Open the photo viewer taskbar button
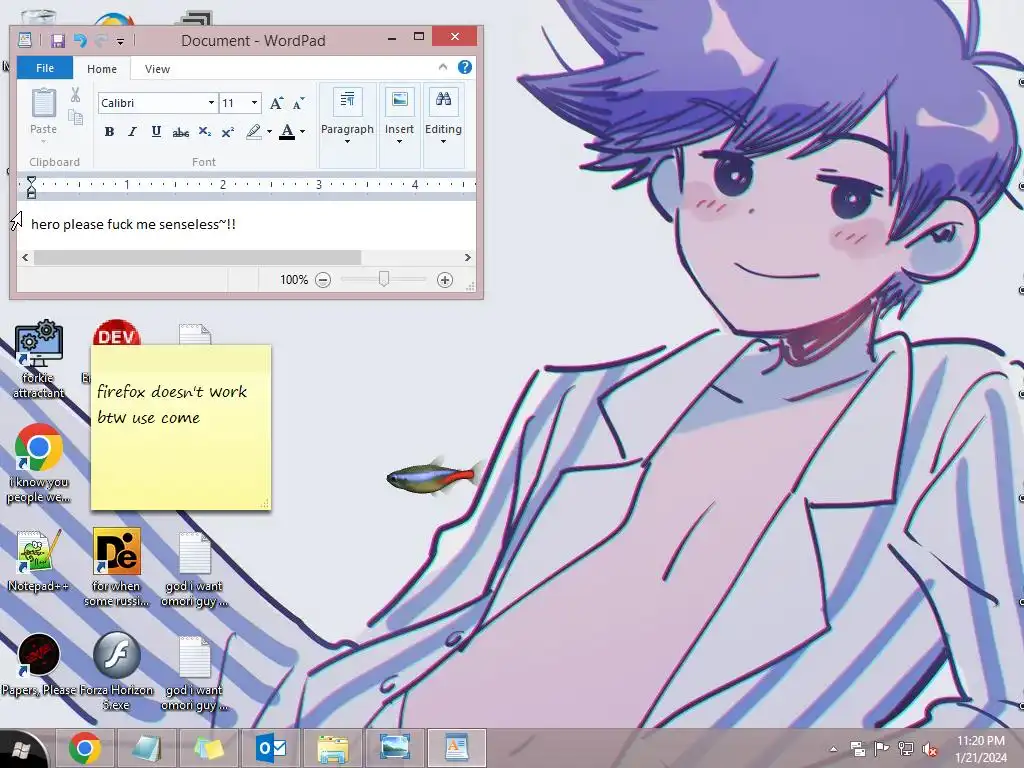 pos(394,748)
